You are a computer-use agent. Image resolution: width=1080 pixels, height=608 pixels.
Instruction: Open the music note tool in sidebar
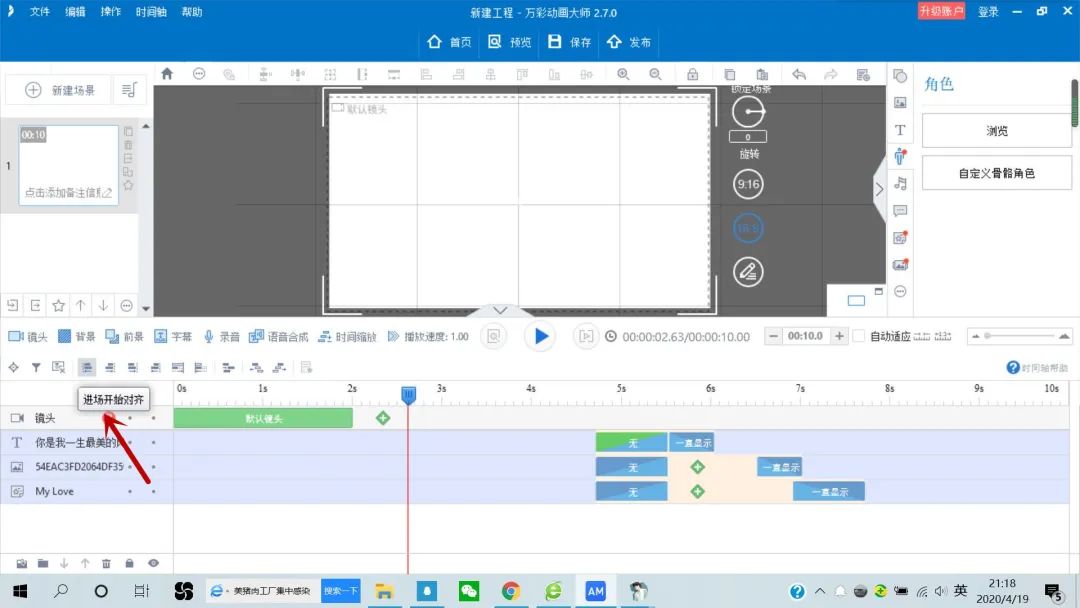900,183
